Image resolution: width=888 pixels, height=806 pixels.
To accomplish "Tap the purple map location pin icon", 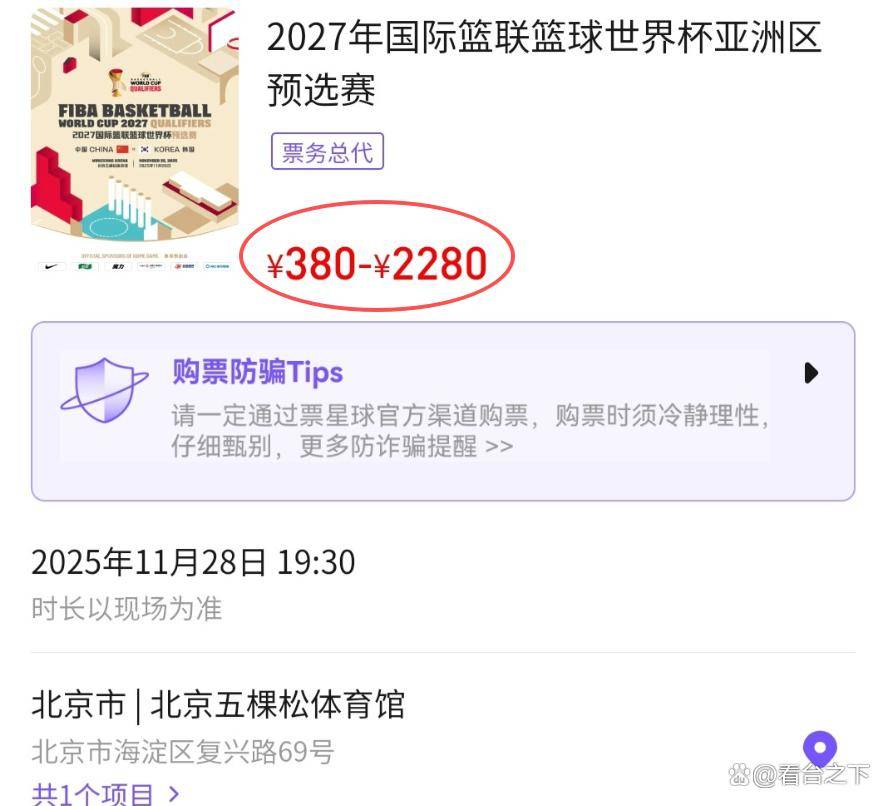I will 819,749.
